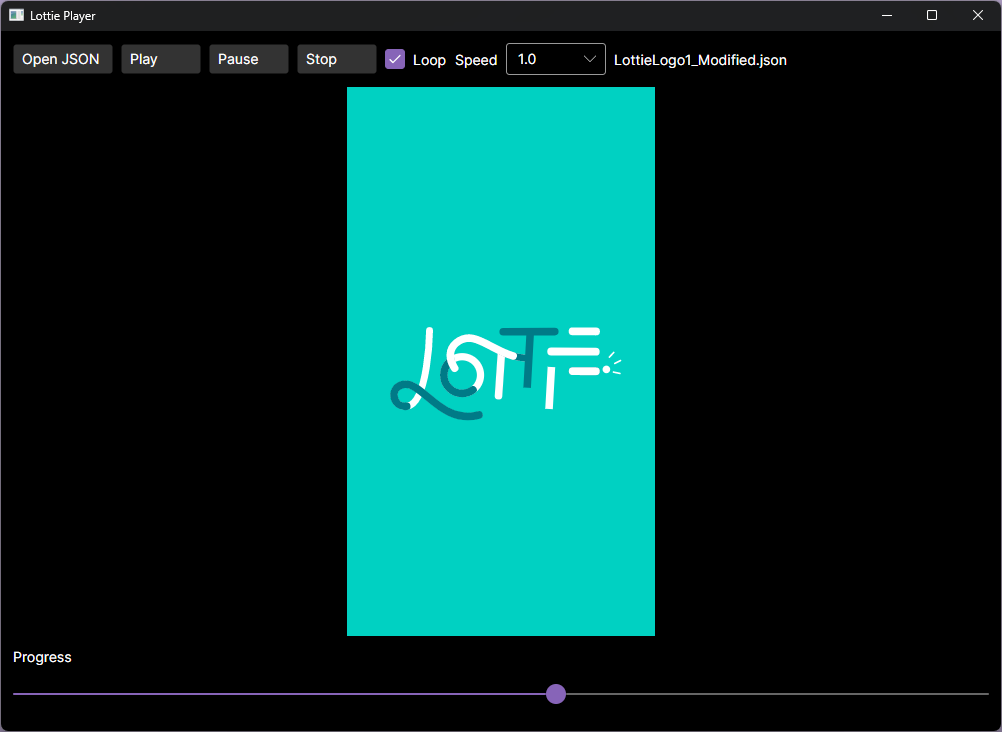Viewport: 1002px width, 732px height.
Task: Click the Lottie logo animation preview
Action: [x=500, y=361]
